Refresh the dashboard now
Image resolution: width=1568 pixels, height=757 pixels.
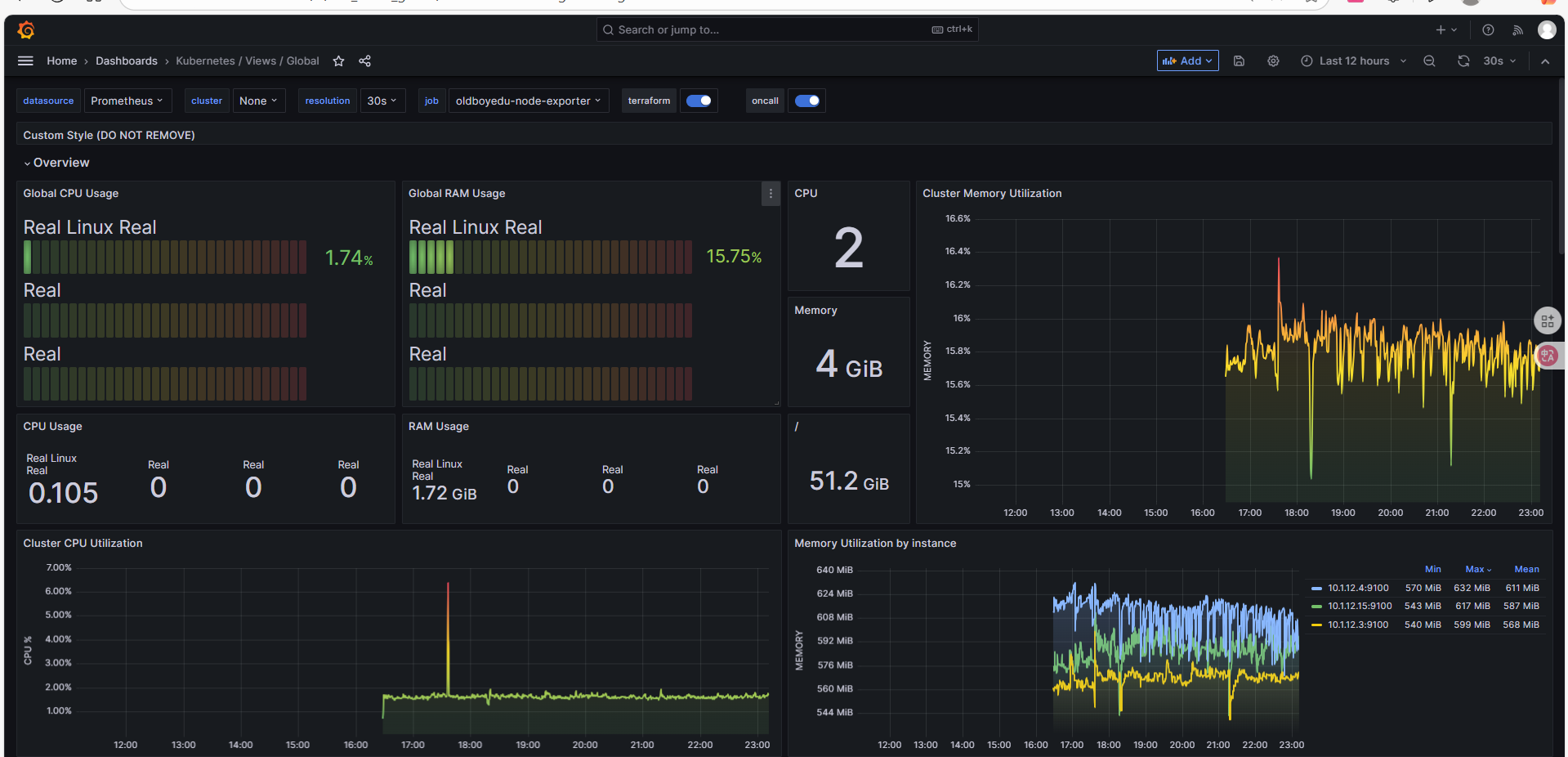1463,61
